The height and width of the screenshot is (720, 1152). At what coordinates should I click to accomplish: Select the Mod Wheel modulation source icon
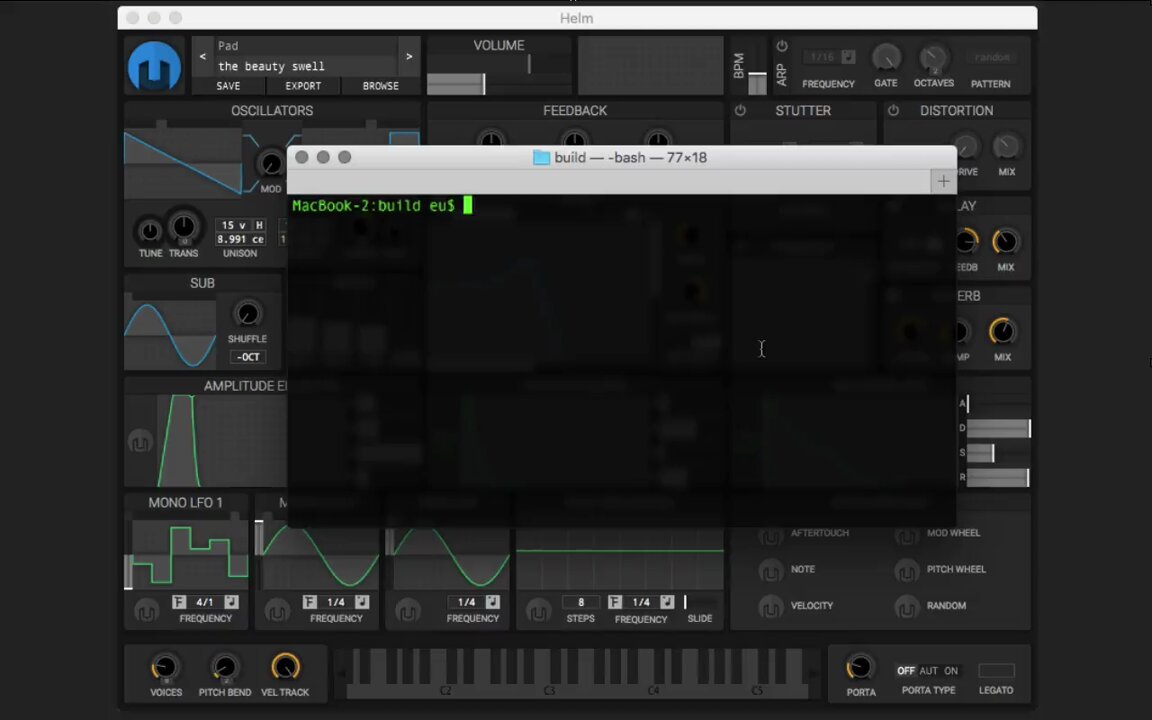[907, 536]
